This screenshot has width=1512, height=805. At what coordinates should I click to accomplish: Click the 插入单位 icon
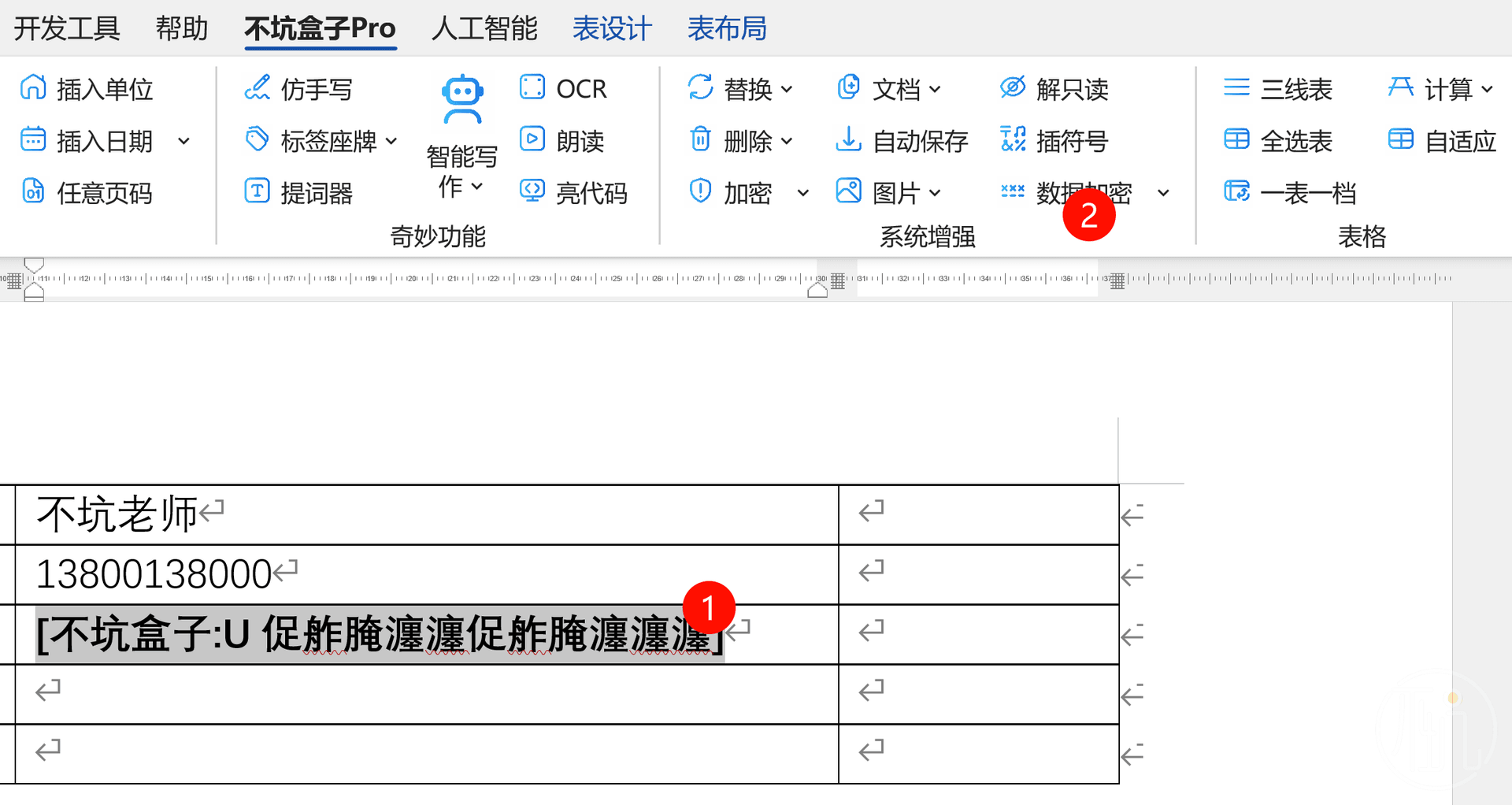(x=33, y=87)
